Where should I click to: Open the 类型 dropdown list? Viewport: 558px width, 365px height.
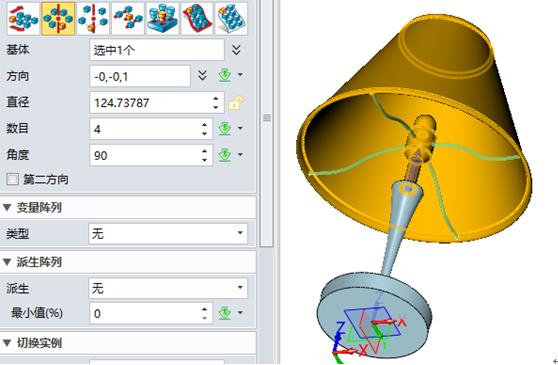[x=168, y=233]
